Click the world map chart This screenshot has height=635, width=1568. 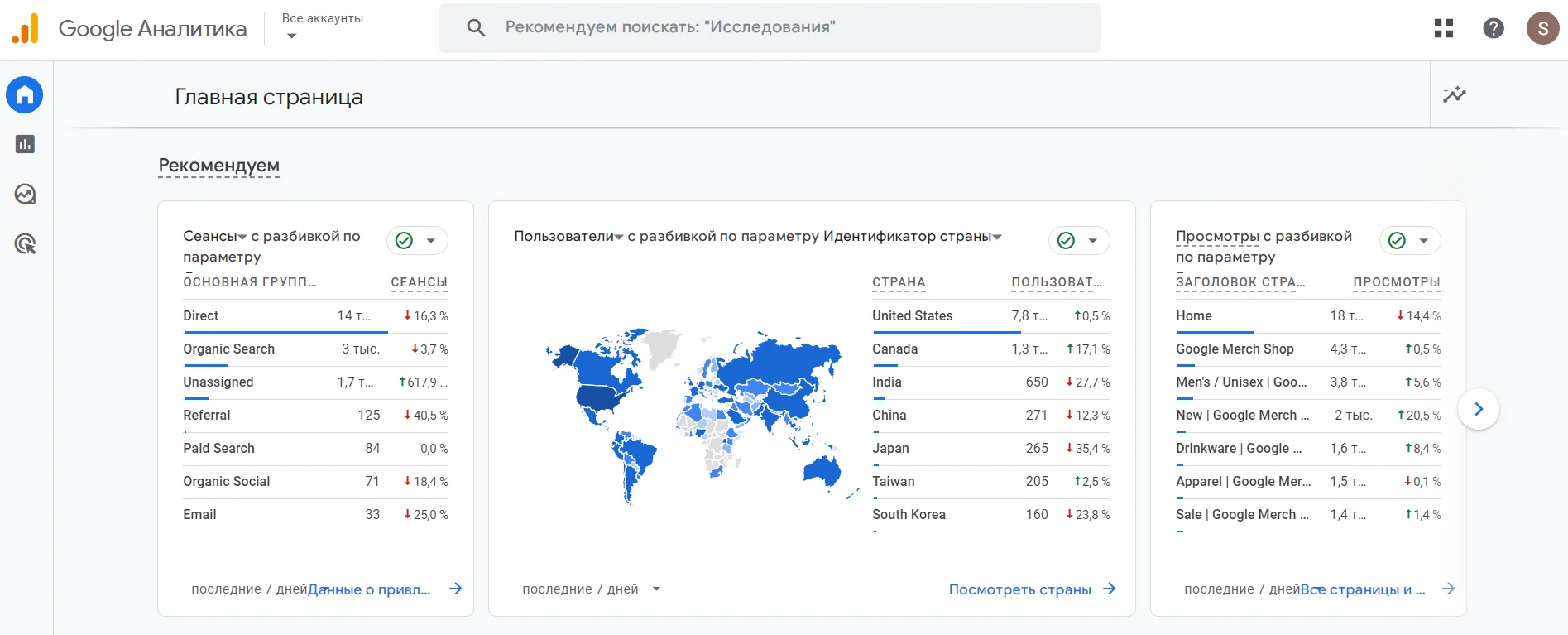point(701,416)
